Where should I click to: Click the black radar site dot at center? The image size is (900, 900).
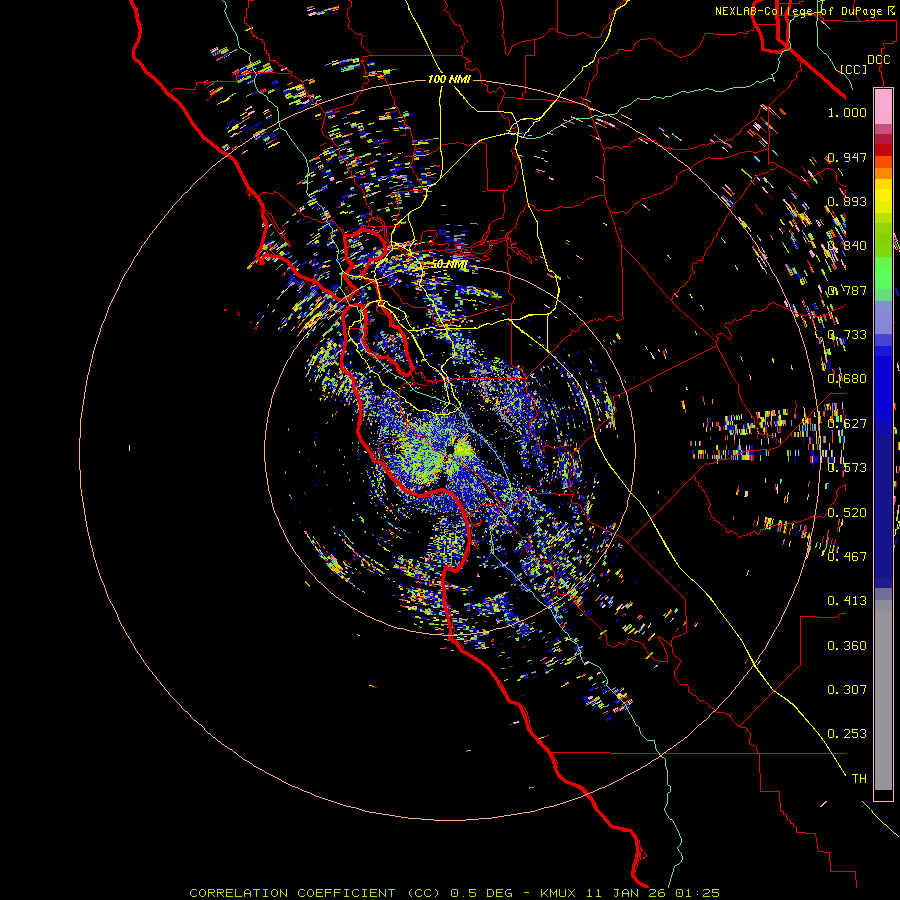(451, 451)
